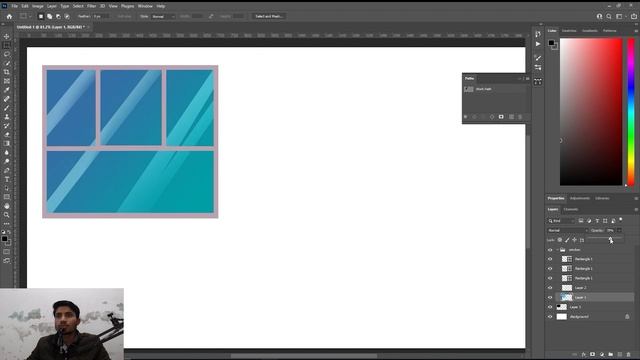Switch to the Adjustments tab
The image size is (640, 360).
(580, 198)
